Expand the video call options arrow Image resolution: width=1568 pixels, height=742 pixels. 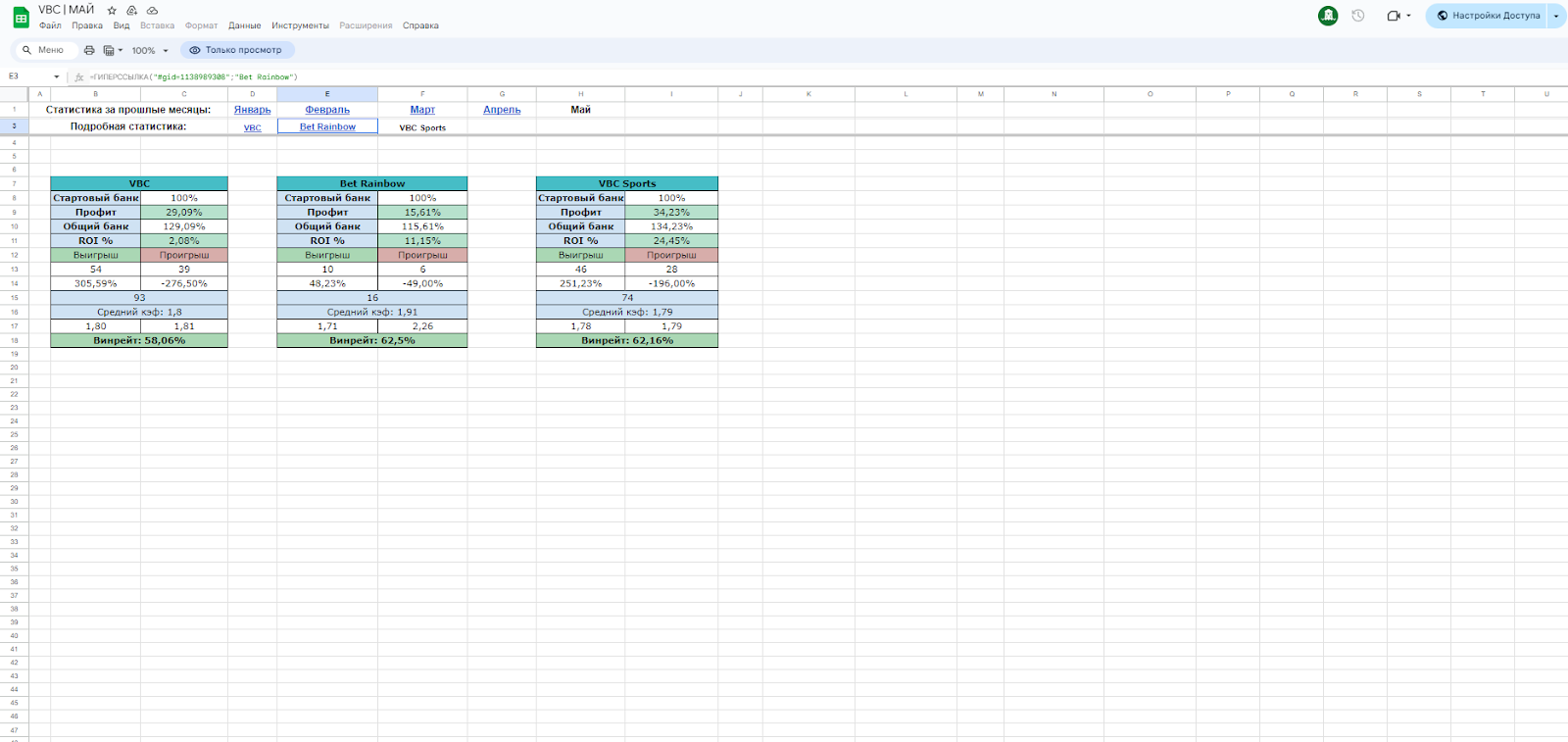[x=1409, y=16]
